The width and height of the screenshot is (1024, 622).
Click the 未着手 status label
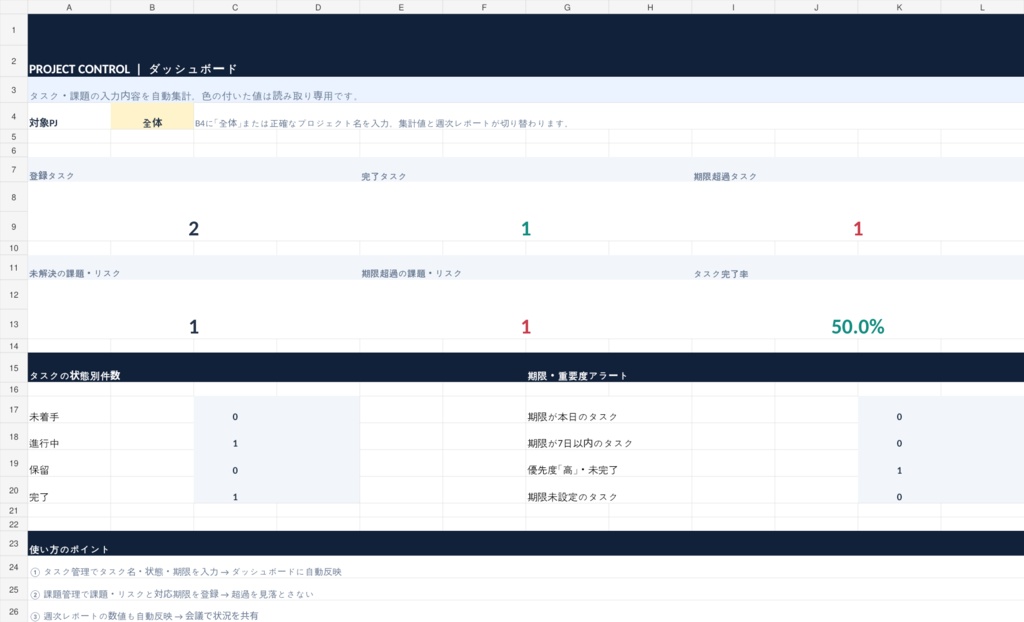(44, 417)
